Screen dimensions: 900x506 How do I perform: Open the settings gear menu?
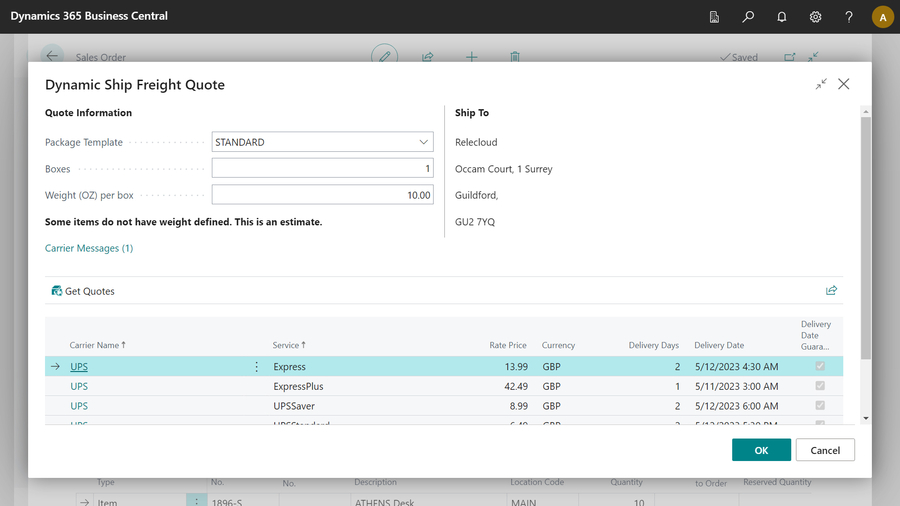(x=816, y=17)
